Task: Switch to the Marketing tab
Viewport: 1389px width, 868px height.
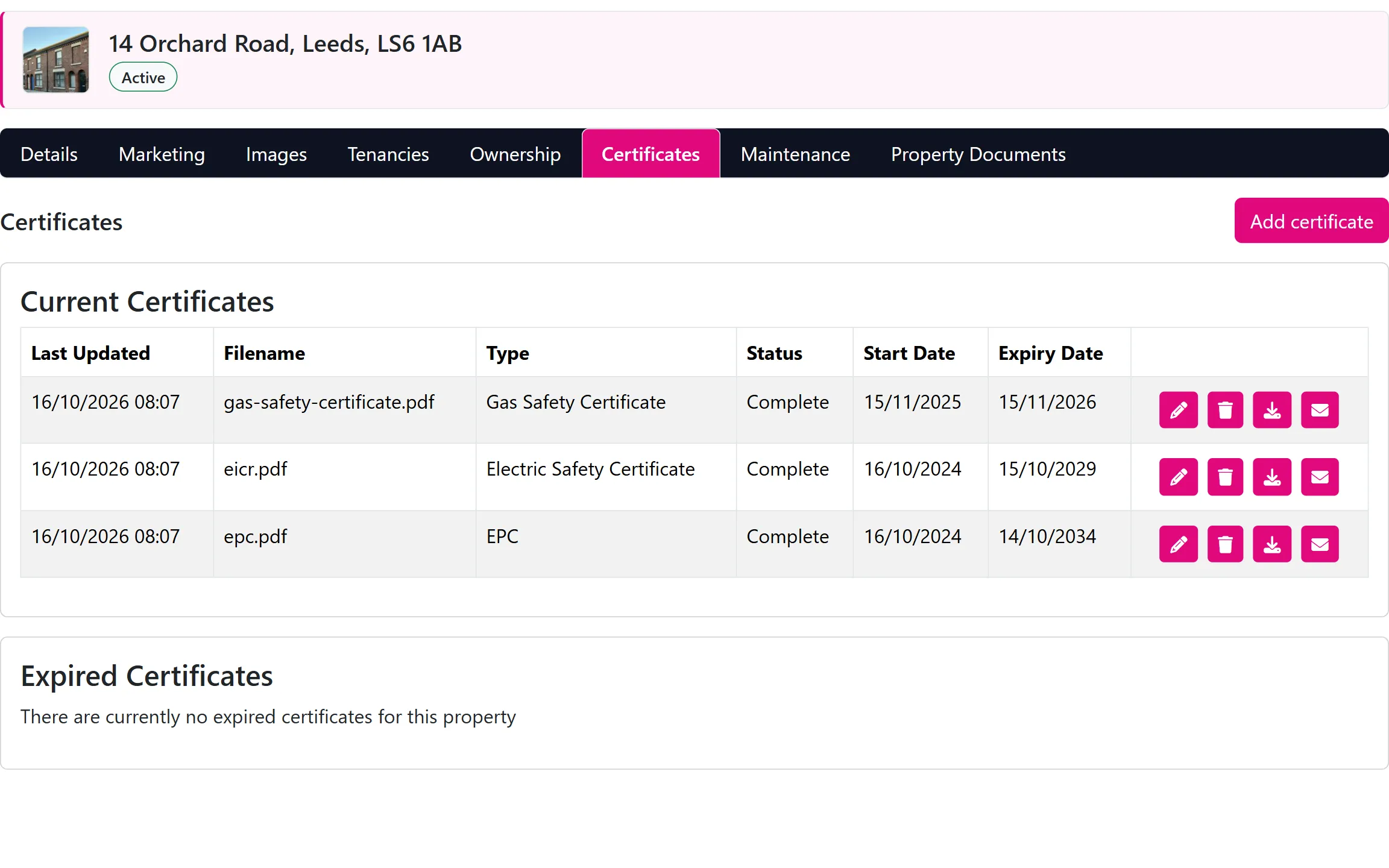Action: click(x=162, y=154)
